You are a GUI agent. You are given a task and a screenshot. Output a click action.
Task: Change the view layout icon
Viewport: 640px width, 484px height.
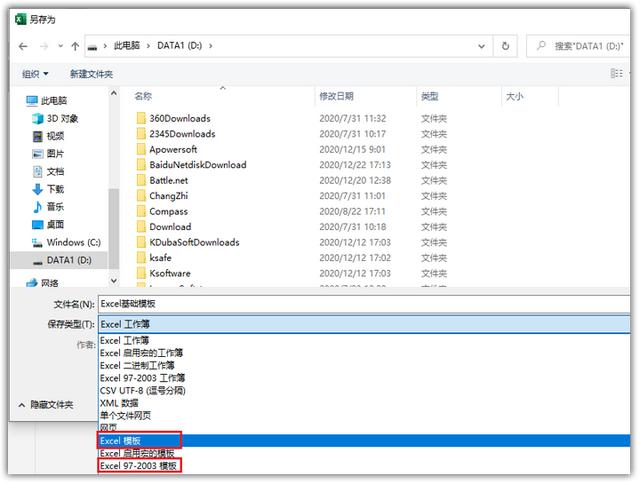pyautogui.click(x=616, y=73)
